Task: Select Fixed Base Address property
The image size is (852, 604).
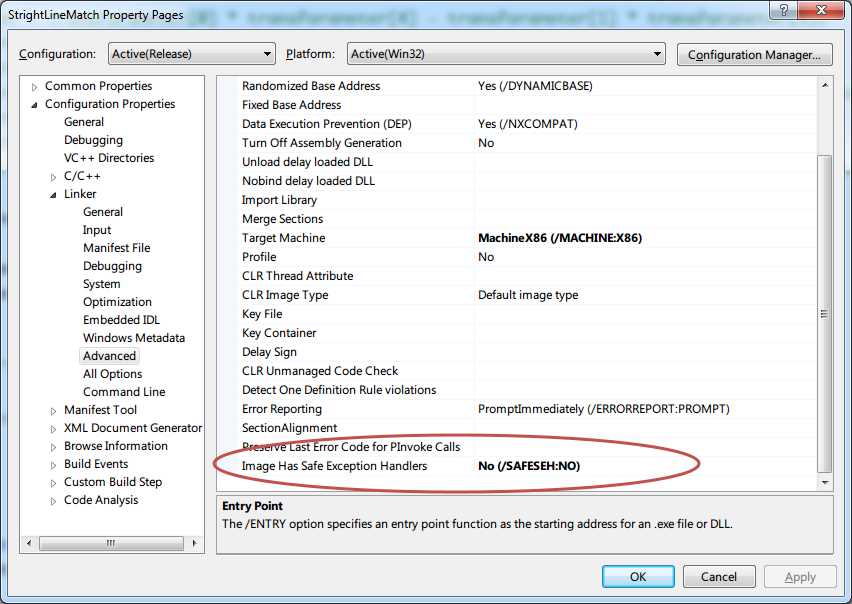Action: (x=291, y=105)
